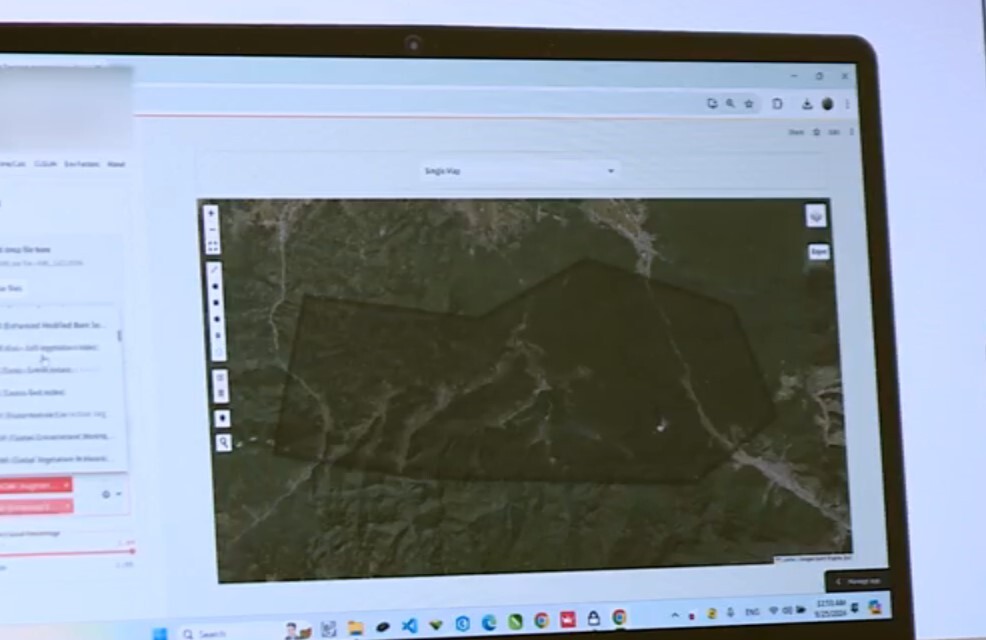The width and height of the screenshot is (986, 640).
Task: Open the map search magnifier tool
Action: [x=223, y=442]
